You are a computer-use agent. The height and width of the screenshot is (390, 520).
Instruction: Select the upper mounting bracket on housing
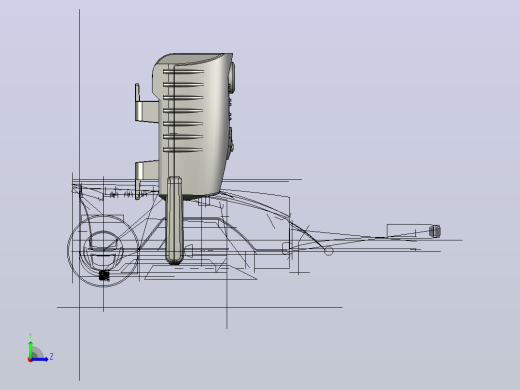click(146, 103)
